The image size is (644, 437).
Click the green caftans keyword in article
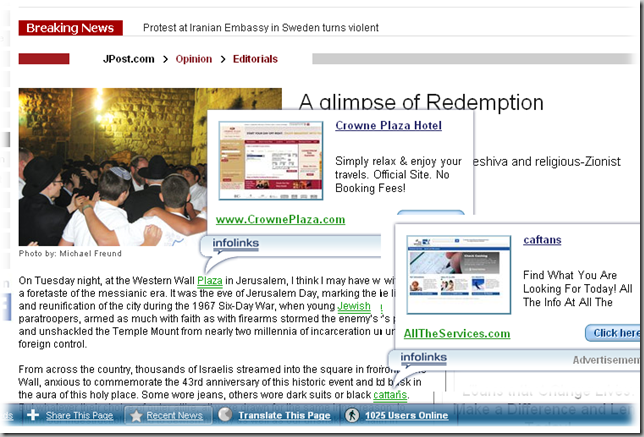[x=390, y=395]
